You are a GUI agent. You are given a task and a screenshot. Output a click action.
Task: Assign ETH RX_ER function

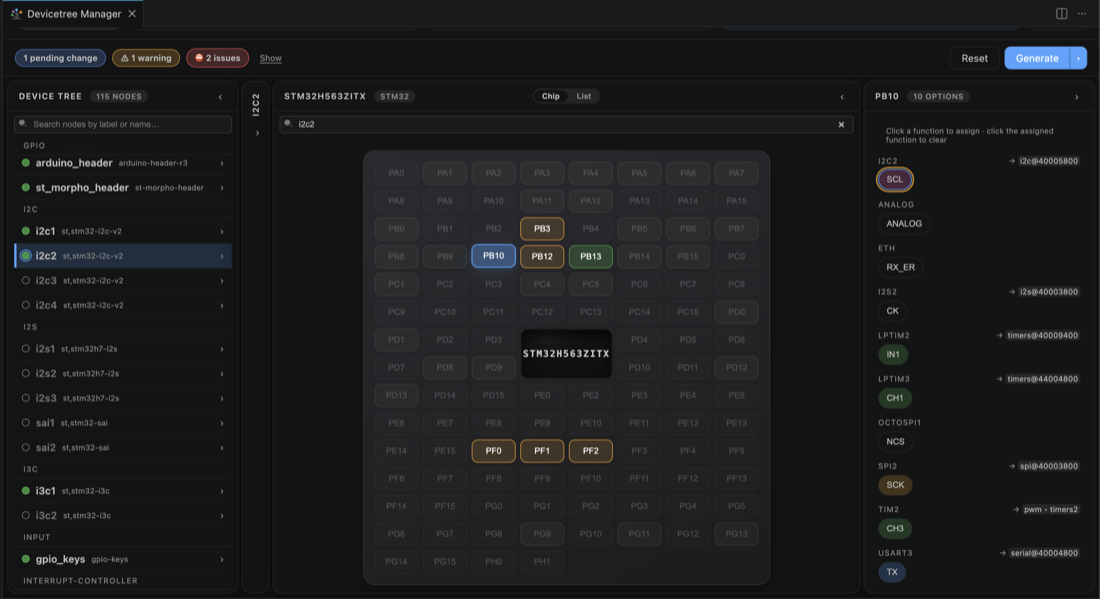900,267
